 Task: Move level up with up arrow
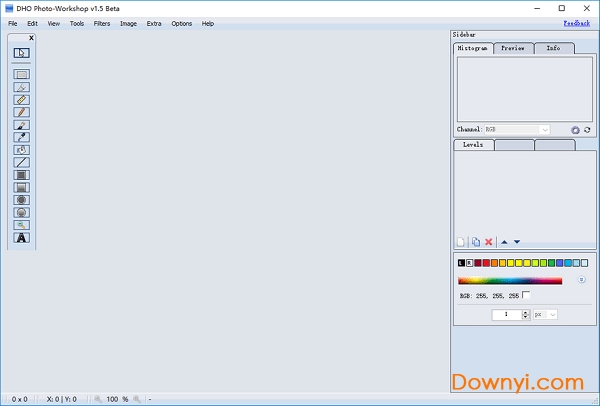[x=504, y=242]
